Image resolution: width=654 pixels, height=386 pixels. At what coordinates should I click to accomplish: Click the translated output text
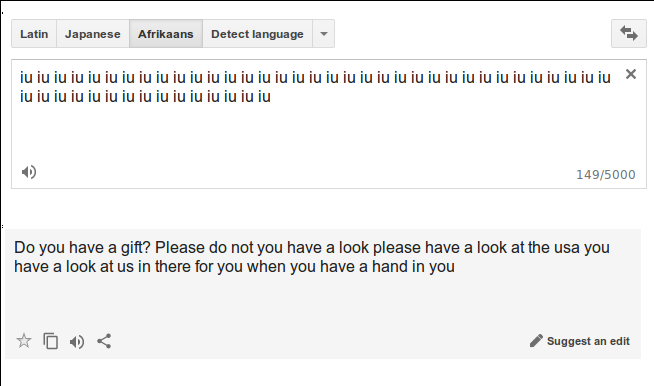pyautogui.click(x=312, y=257)
